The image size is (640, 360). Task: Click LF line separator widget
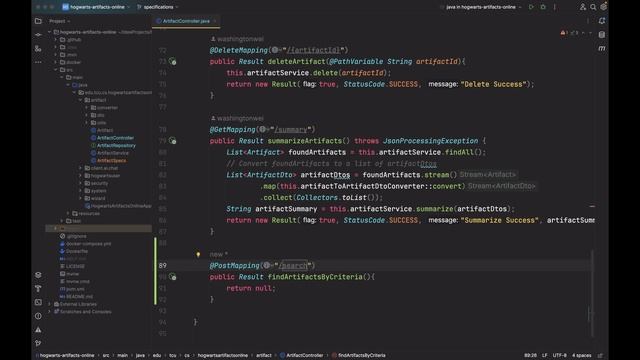click(x=544, y=356)
